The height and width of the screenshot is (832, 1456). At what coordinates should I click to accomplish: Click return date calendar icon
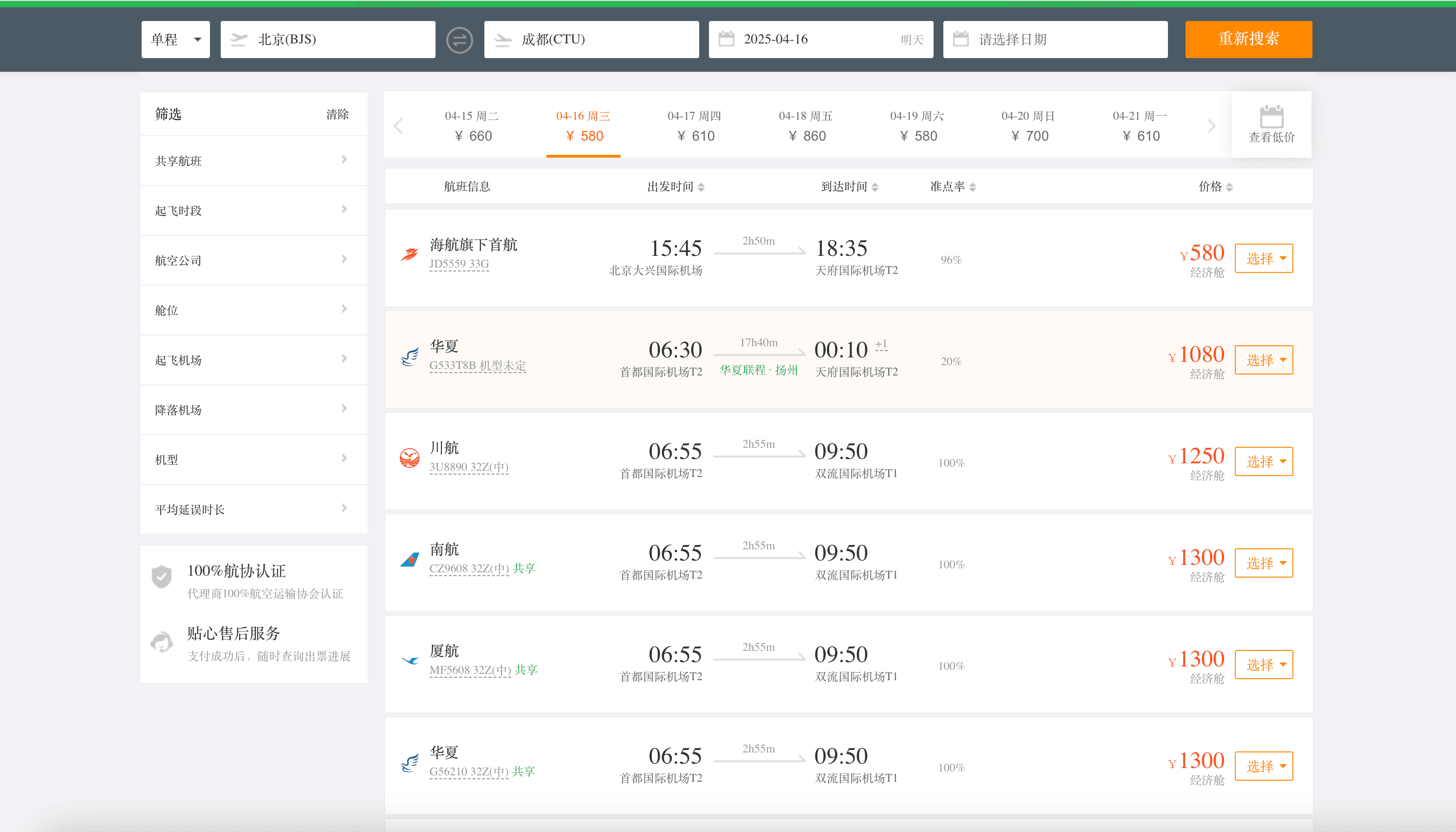click(x=960, y=39)
